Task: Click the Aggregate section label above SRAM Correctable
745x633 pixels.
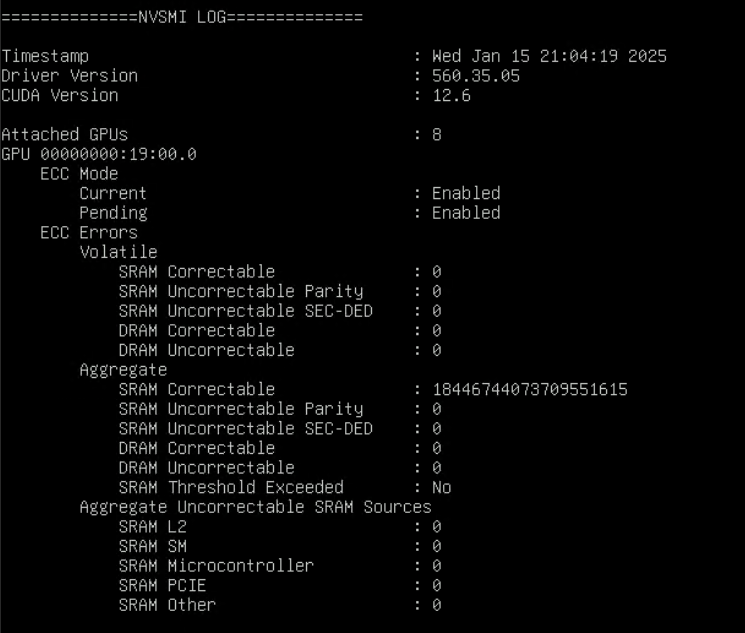Action: tap(123, 370)
